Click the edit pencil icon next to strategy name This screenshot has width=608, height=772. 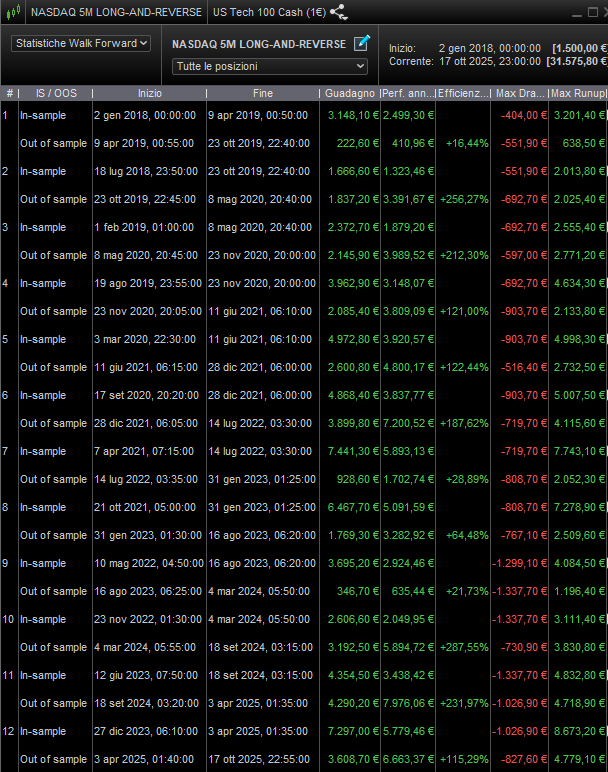pyautogui.click(x=362, y=43)
